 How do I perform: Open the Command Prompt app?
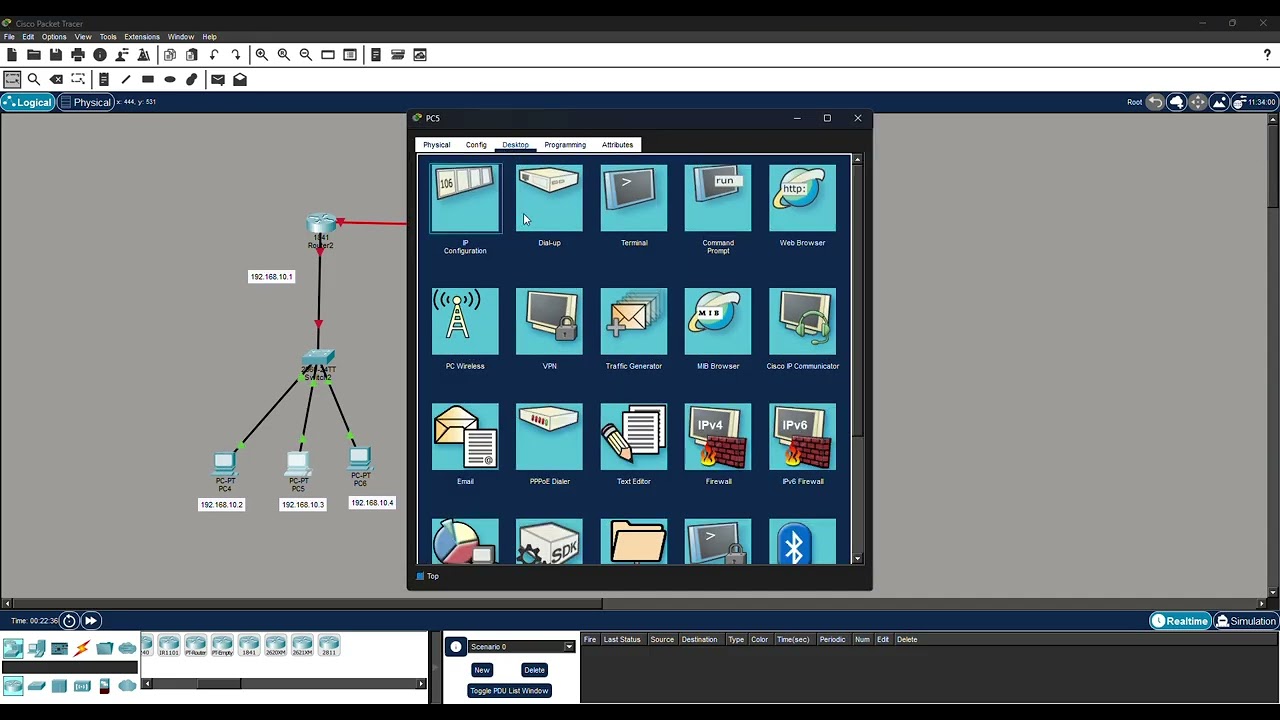coord(718,199)
